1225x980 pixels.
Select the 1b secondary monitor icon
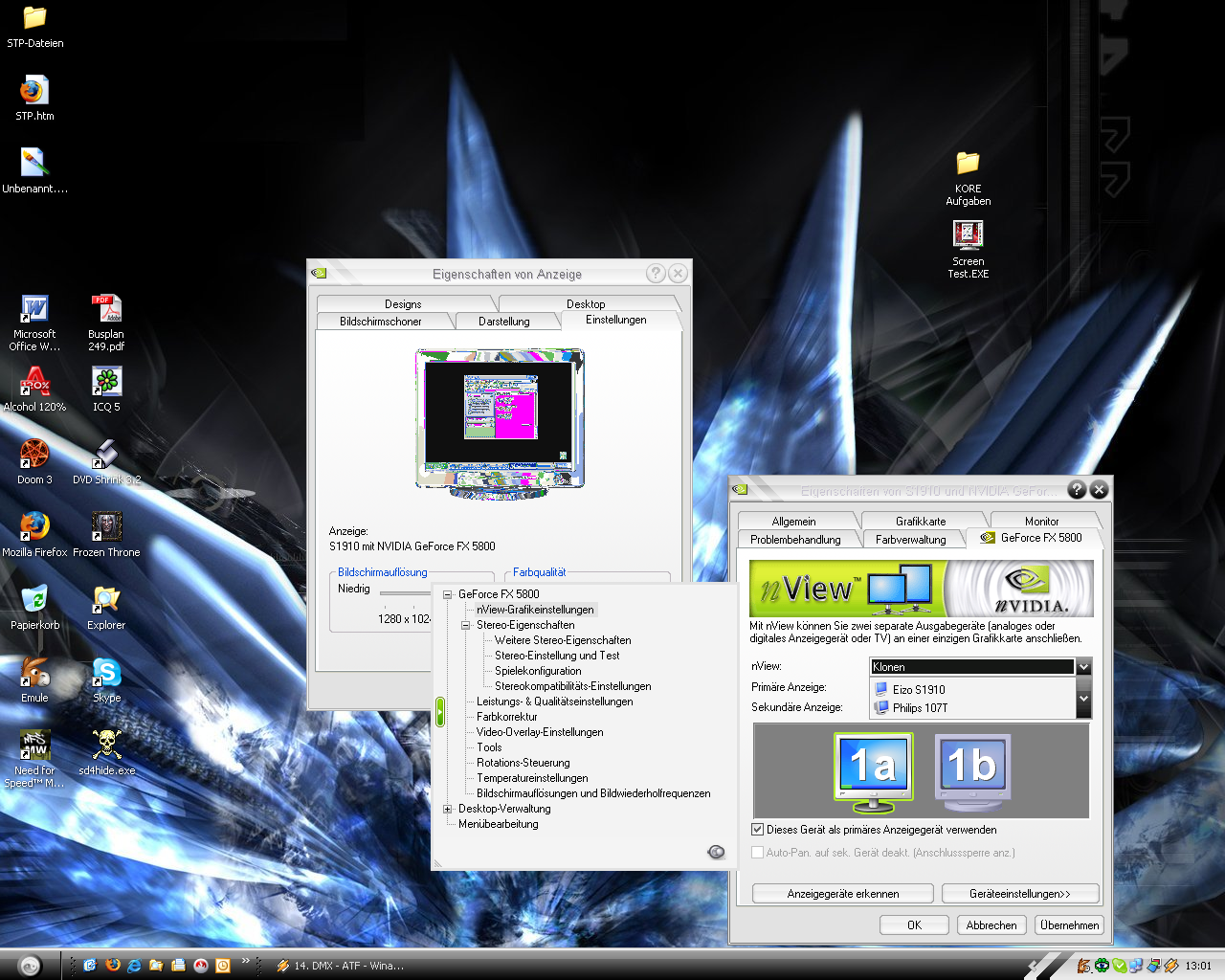(x=971, y=766)
